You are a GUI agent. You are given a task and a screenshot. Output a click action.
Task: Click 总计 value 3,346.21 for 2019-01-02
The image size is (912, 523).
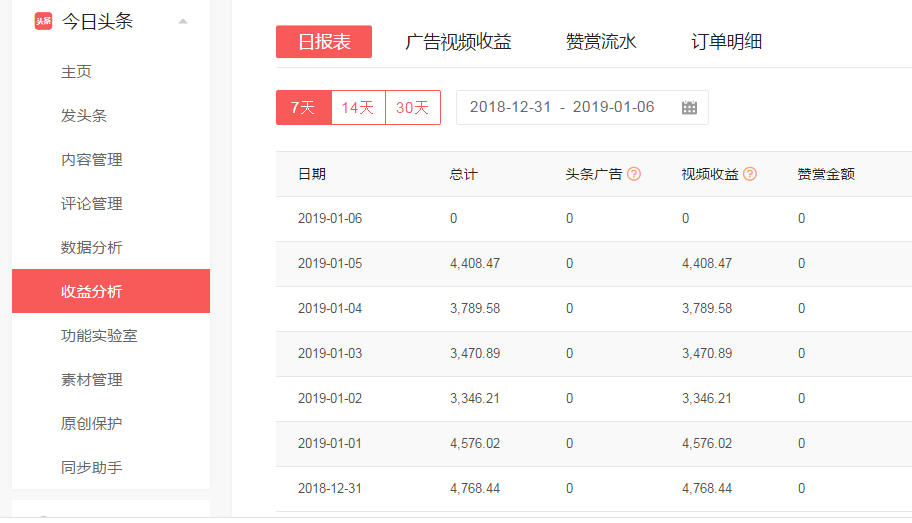(475, 399)
